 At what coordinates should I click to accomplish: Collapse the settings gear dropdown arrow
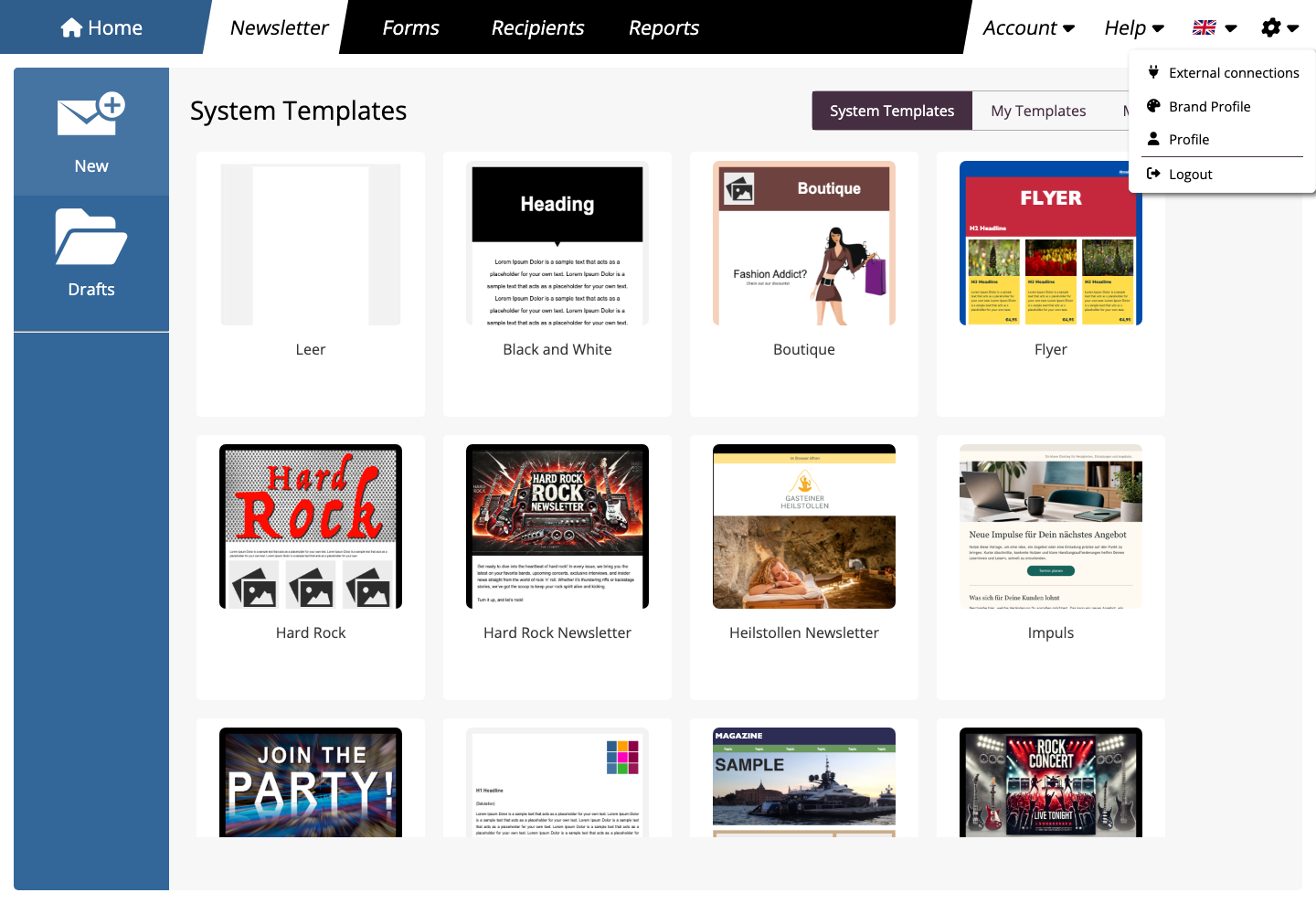[1293, 28]
